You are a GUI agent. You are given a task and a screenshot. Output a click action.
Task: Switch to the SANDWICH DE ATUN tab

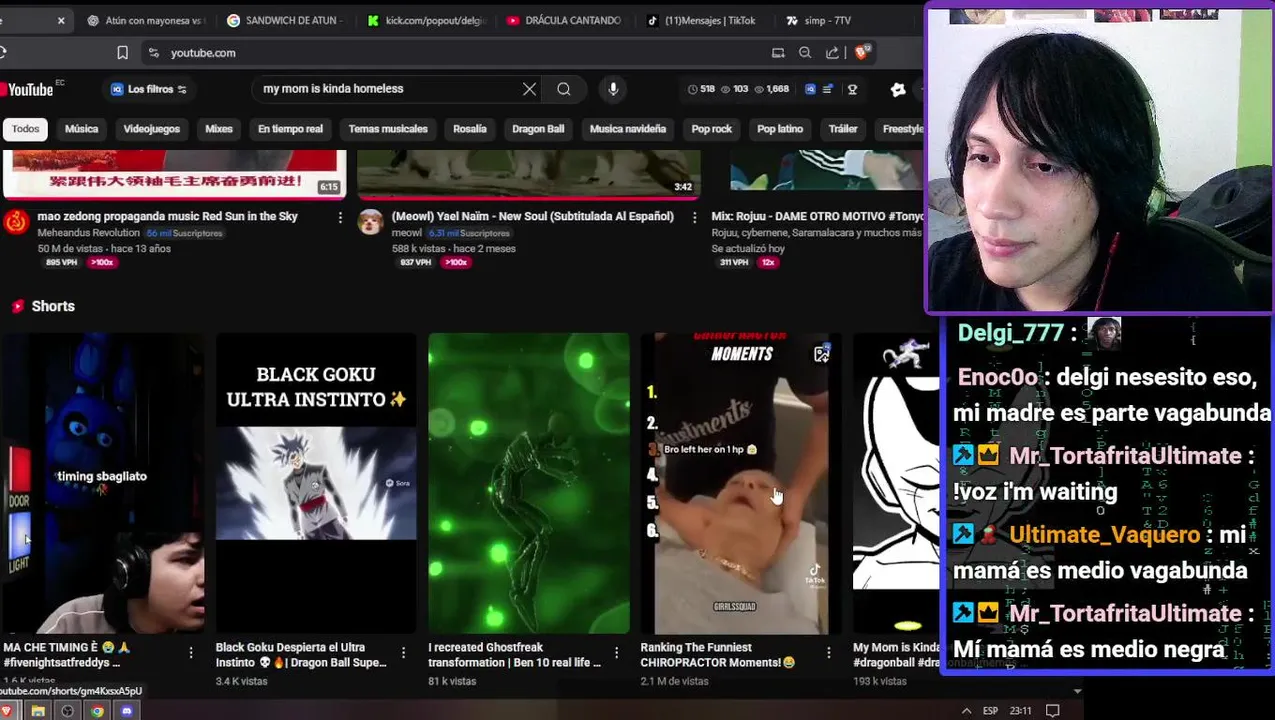pos(286,20)
